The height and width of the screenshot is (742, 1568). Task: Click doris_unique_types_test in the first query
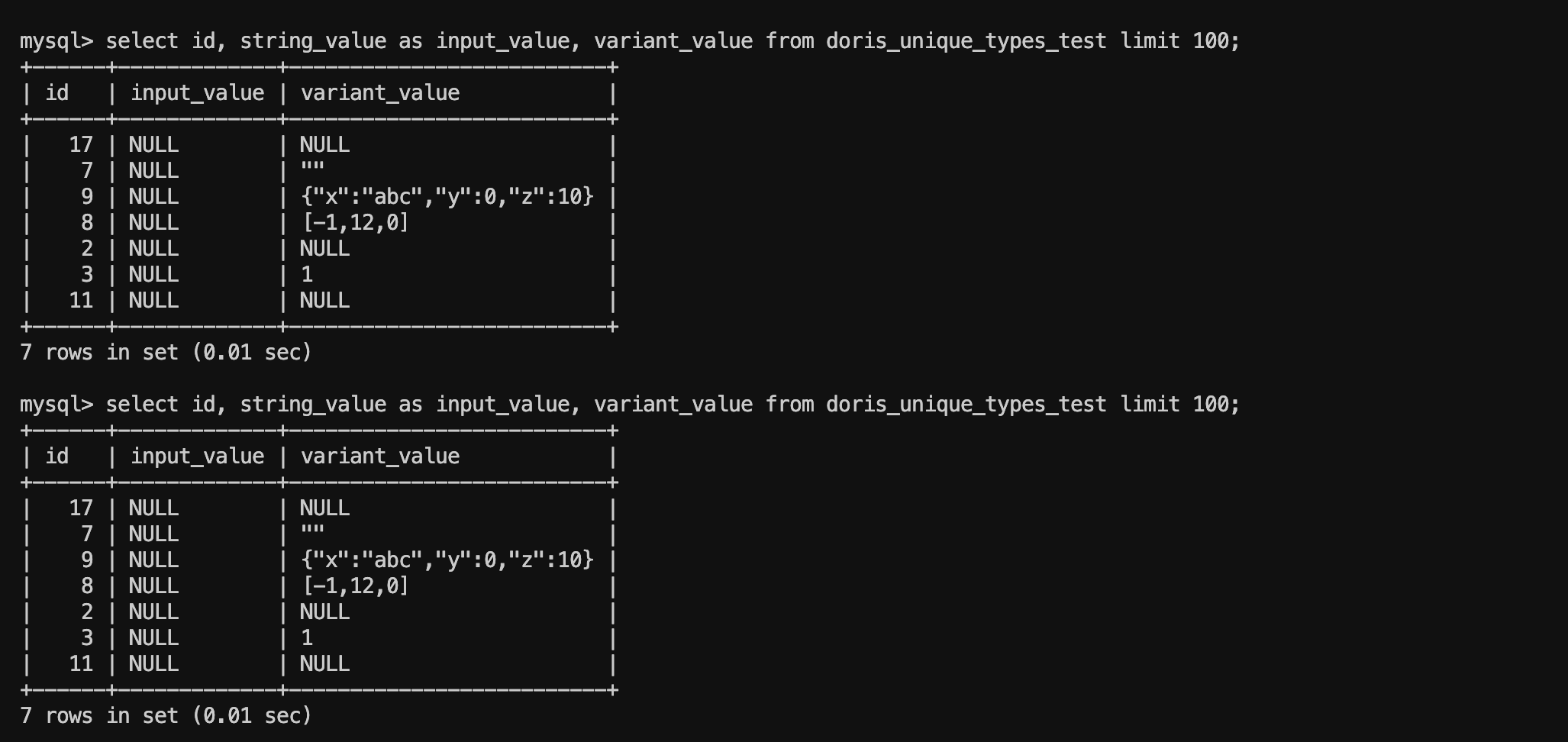tap(966, 40)
